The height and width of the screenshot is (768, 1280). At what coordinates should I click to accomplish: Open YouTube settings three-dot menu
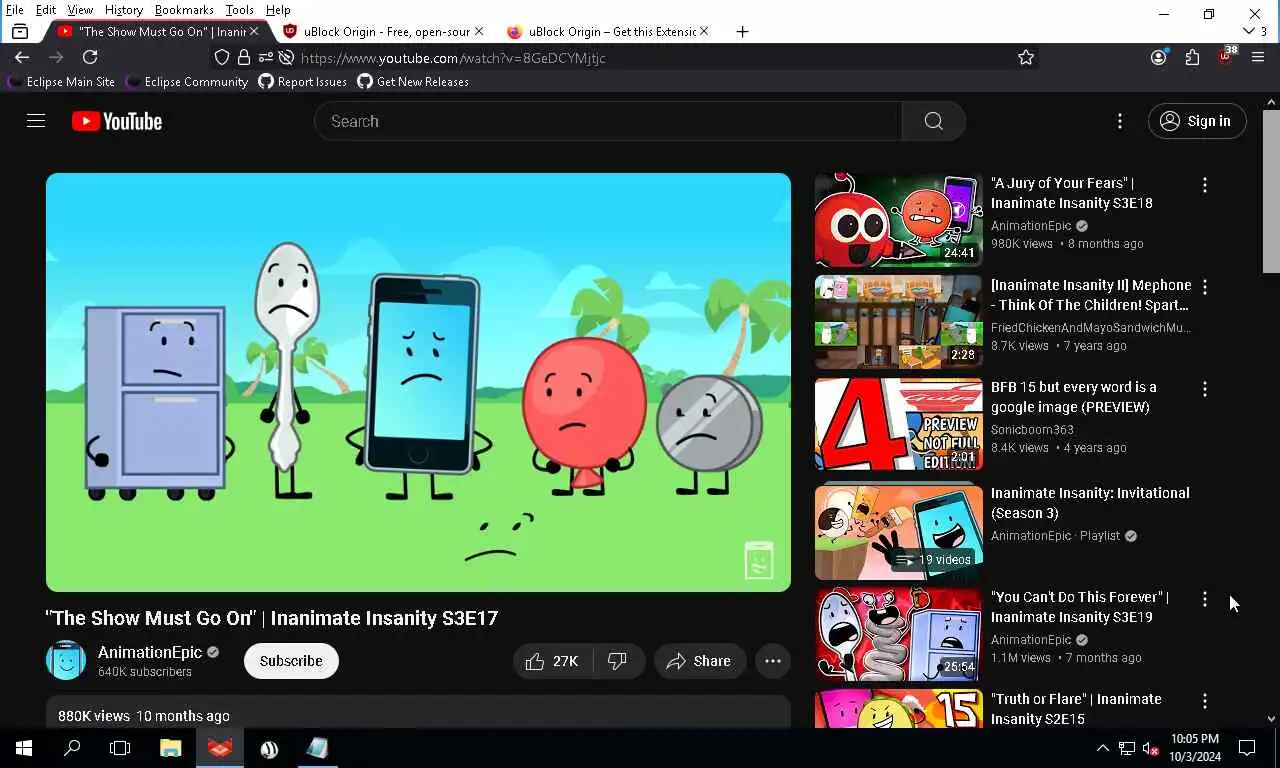(1119, 121)
